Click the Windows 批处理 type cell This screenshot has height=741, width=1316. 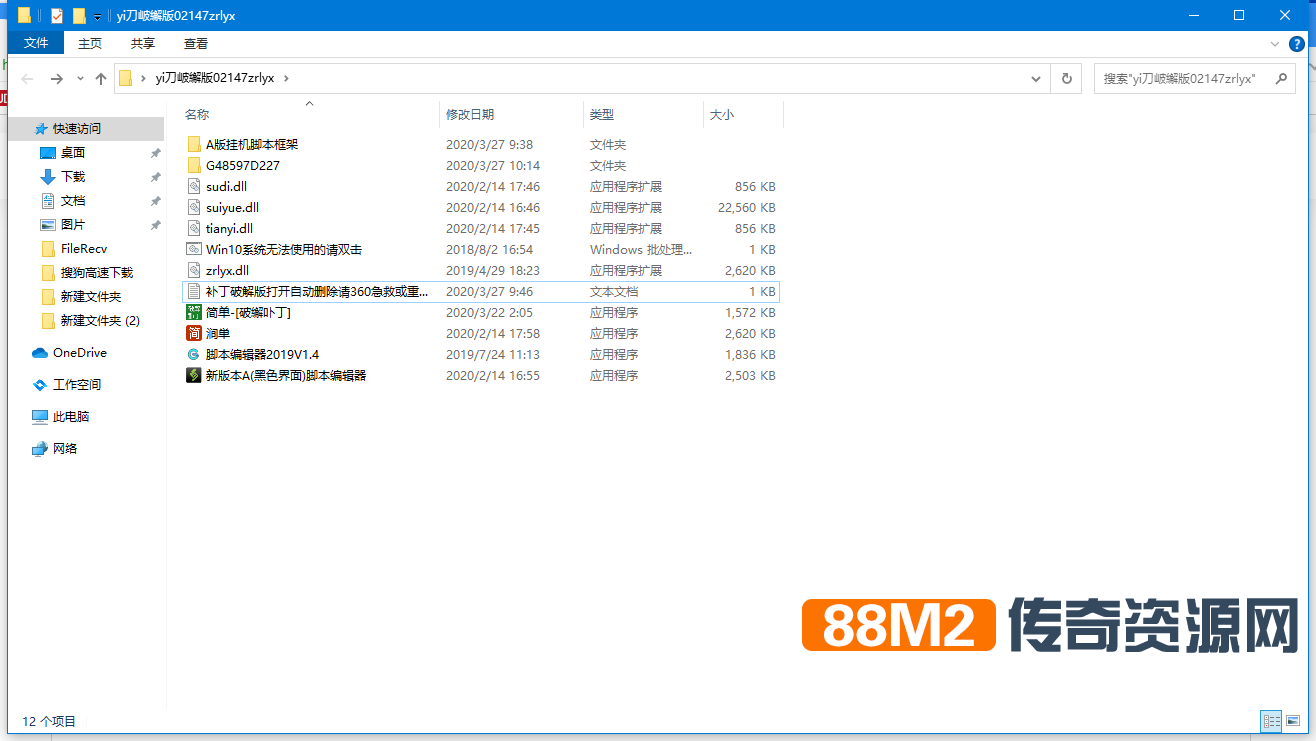[640, 249]
